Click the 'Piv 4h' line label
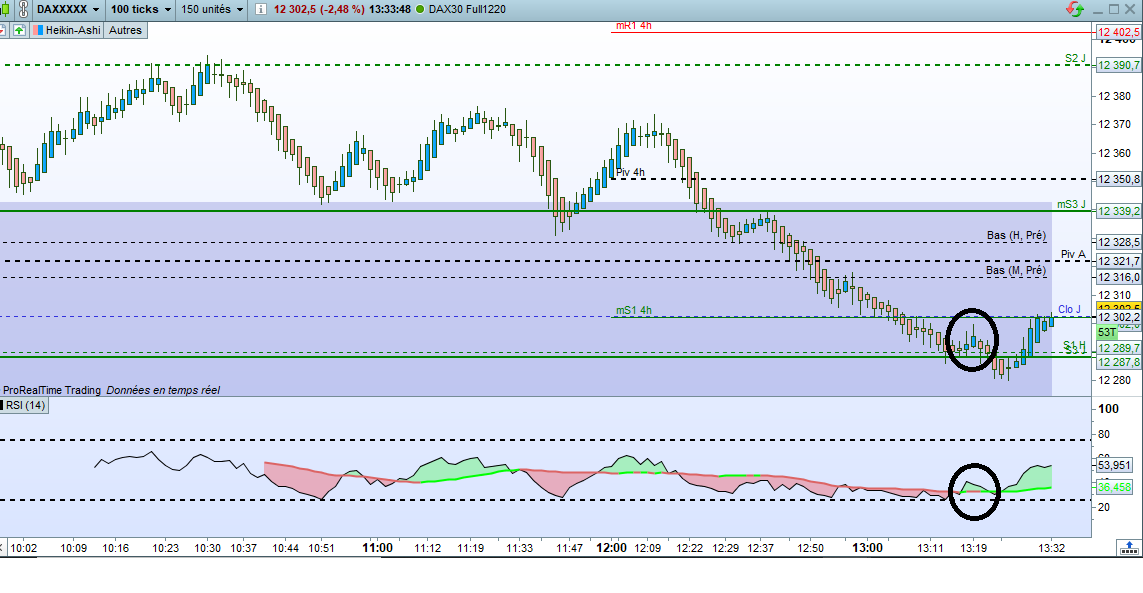Viewport: 1143px width, 593px height. [x=631, y=172]
